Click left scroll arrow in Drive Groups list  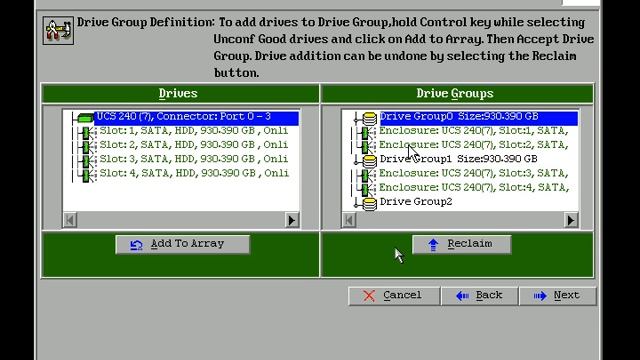tap(349, 220)
